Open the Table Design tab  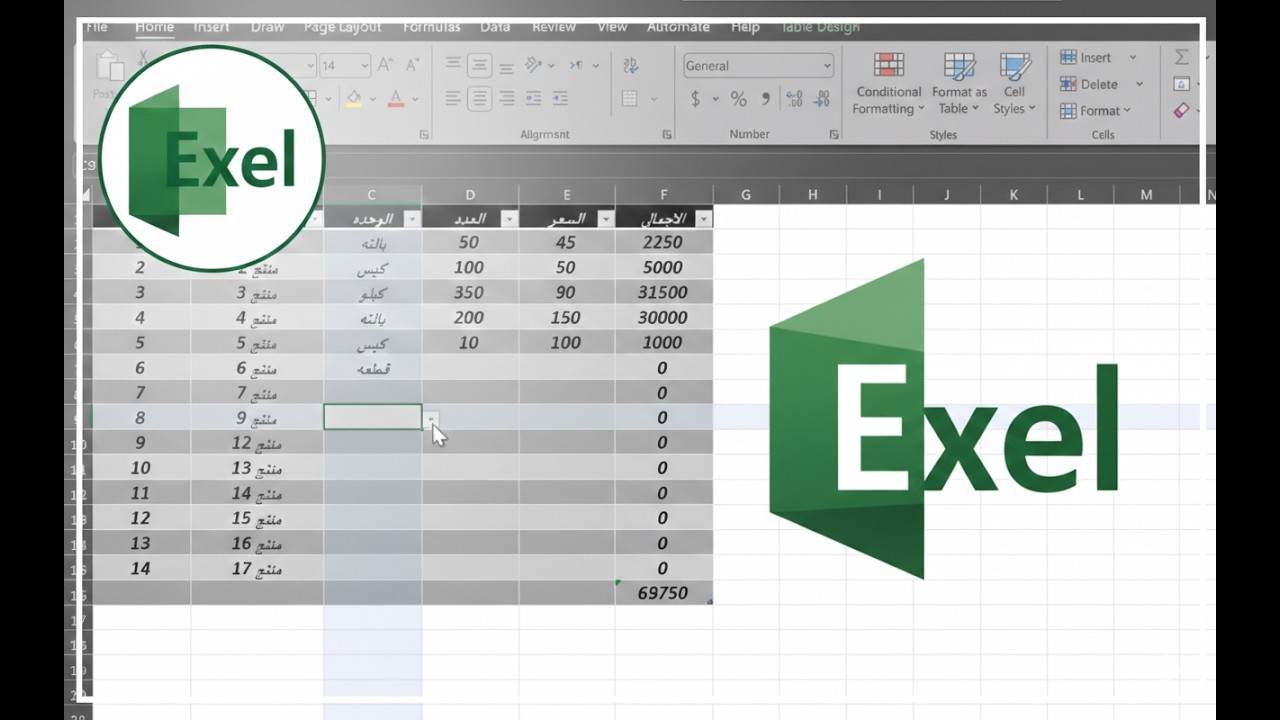(x=820, y=27)
